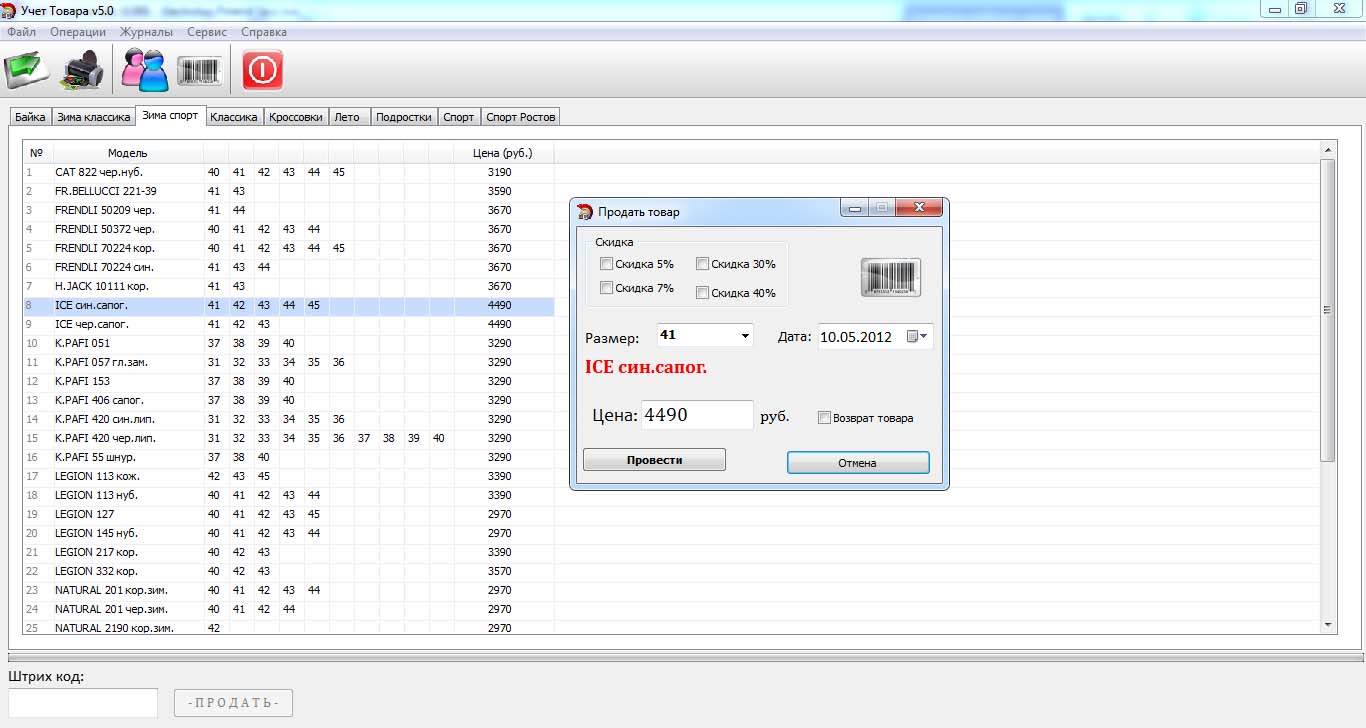This screenshot has width=1366, height=728.
Task: Tick the Скидка 30% checkbox
Action: [702, 264]
